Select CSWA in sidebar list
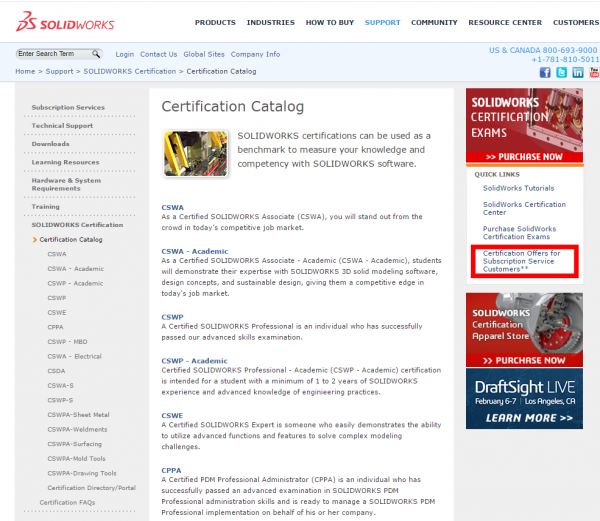The image size is (600, 521). click(x=57, y=254)
